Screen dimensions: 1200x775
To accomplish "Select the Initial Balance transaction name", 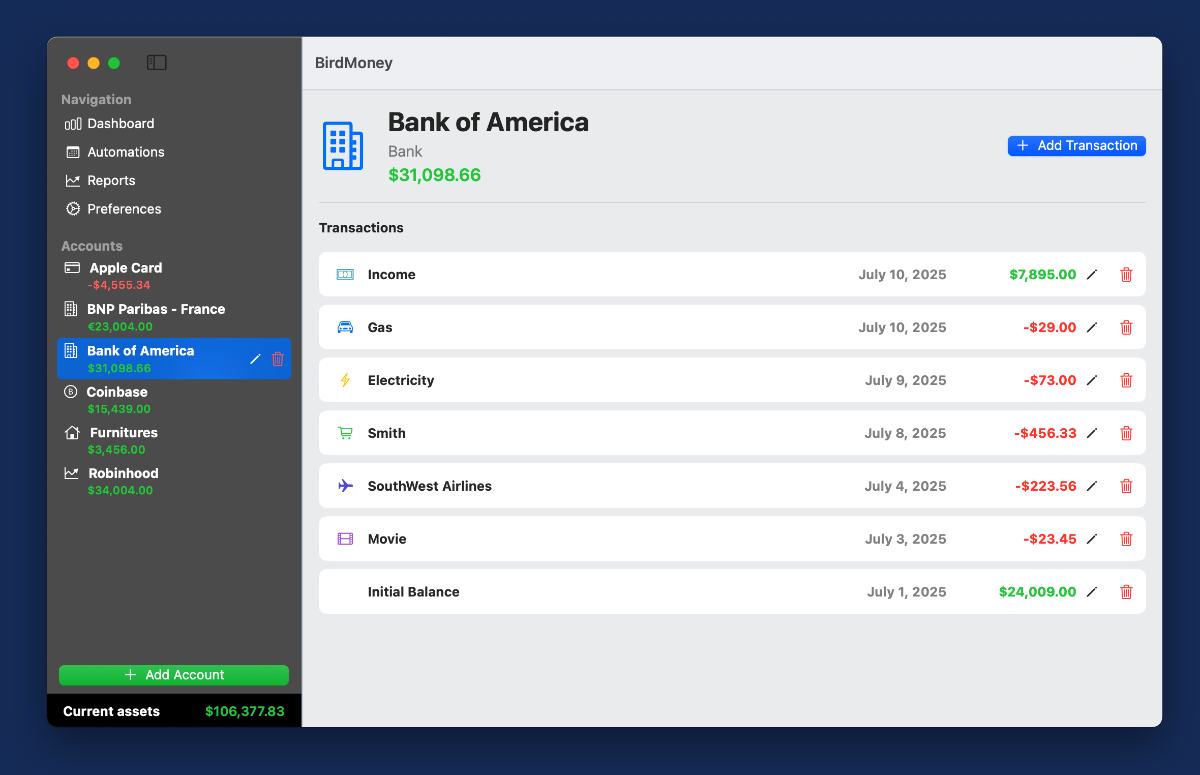I will click(x=414, y=592).
